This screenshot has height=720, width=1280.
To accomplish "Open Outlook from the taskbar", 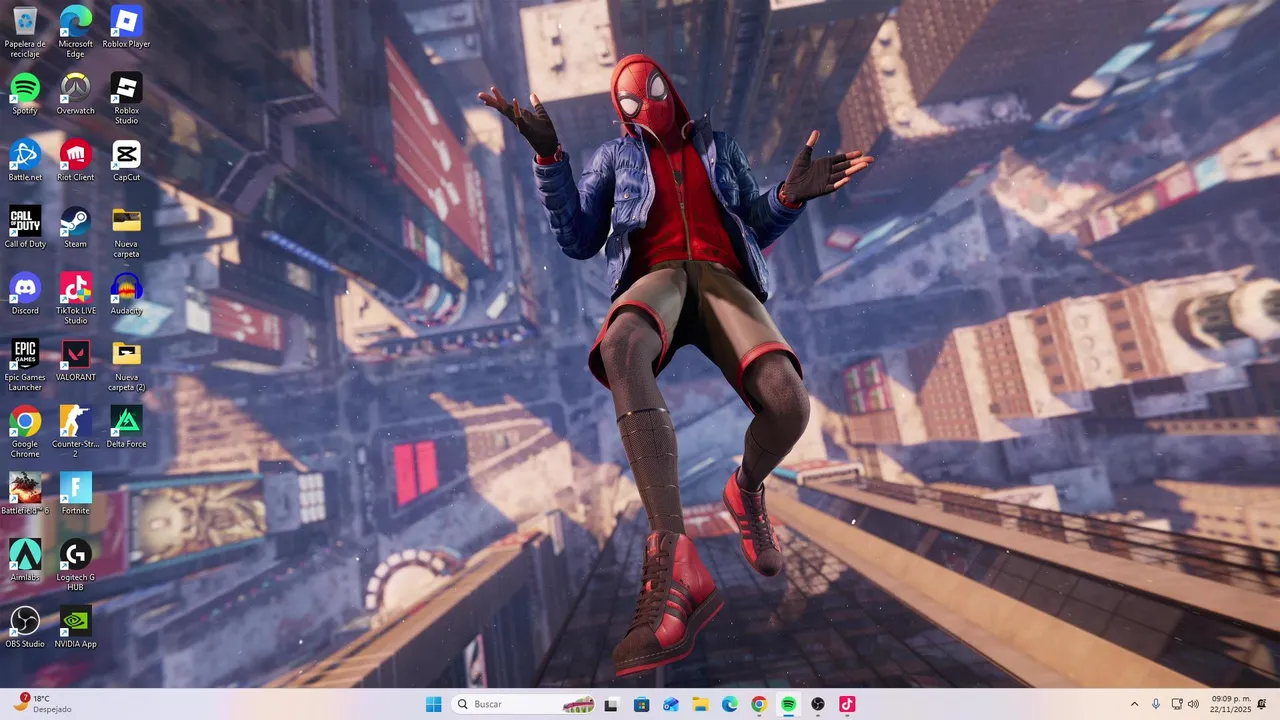I will point(671,704).
